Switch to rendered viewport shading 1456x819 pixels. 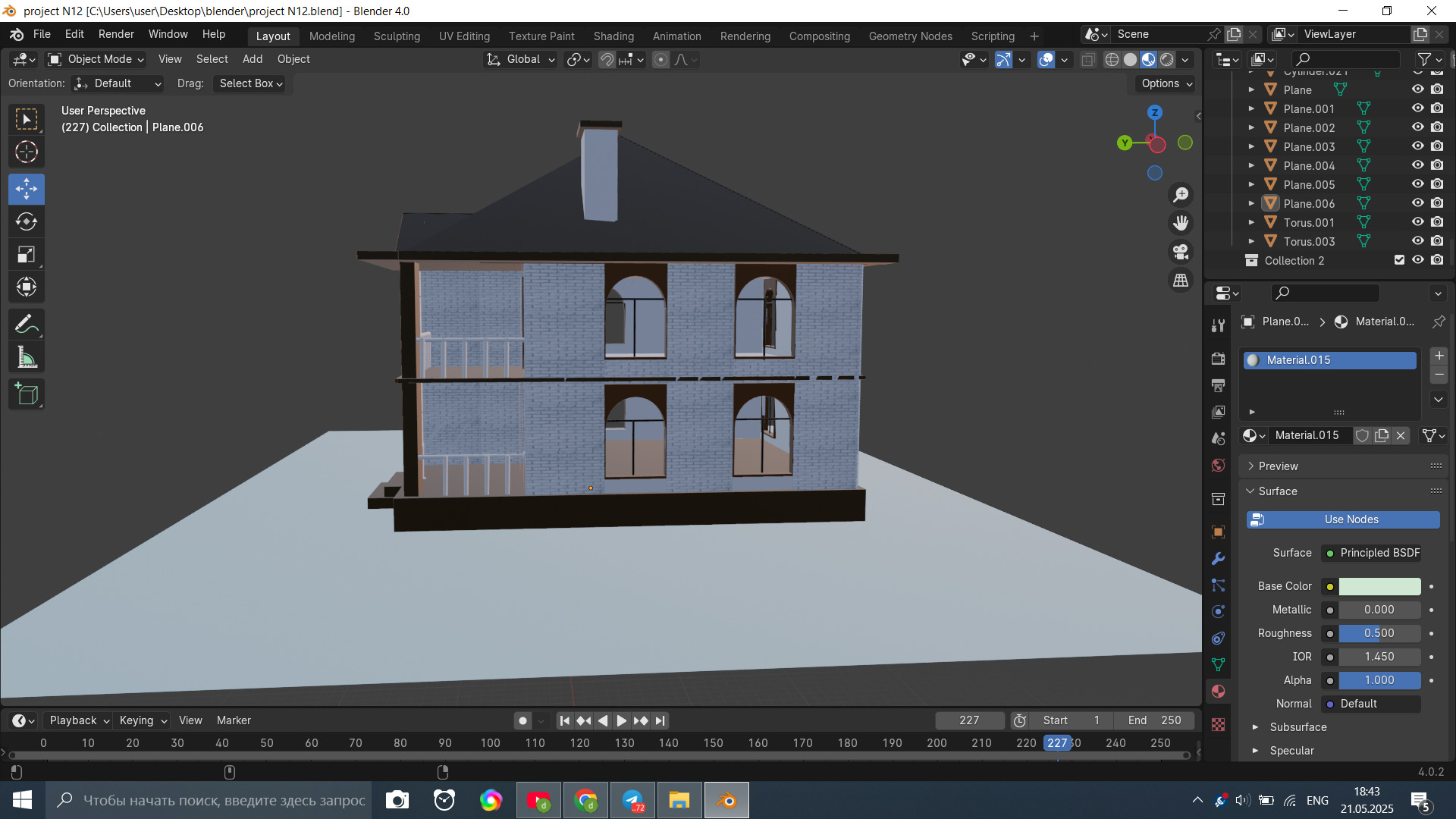pyautogui.click(x=1167, y=60)
